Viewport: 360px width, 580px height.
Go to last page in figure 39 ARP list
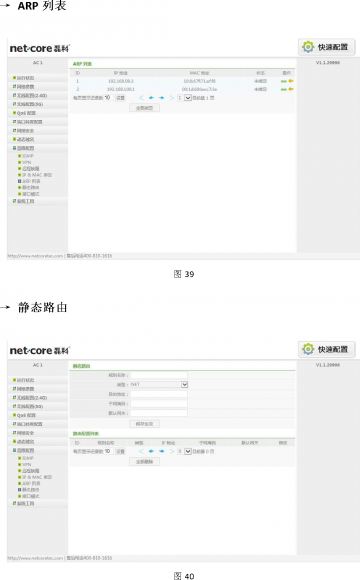172,98
